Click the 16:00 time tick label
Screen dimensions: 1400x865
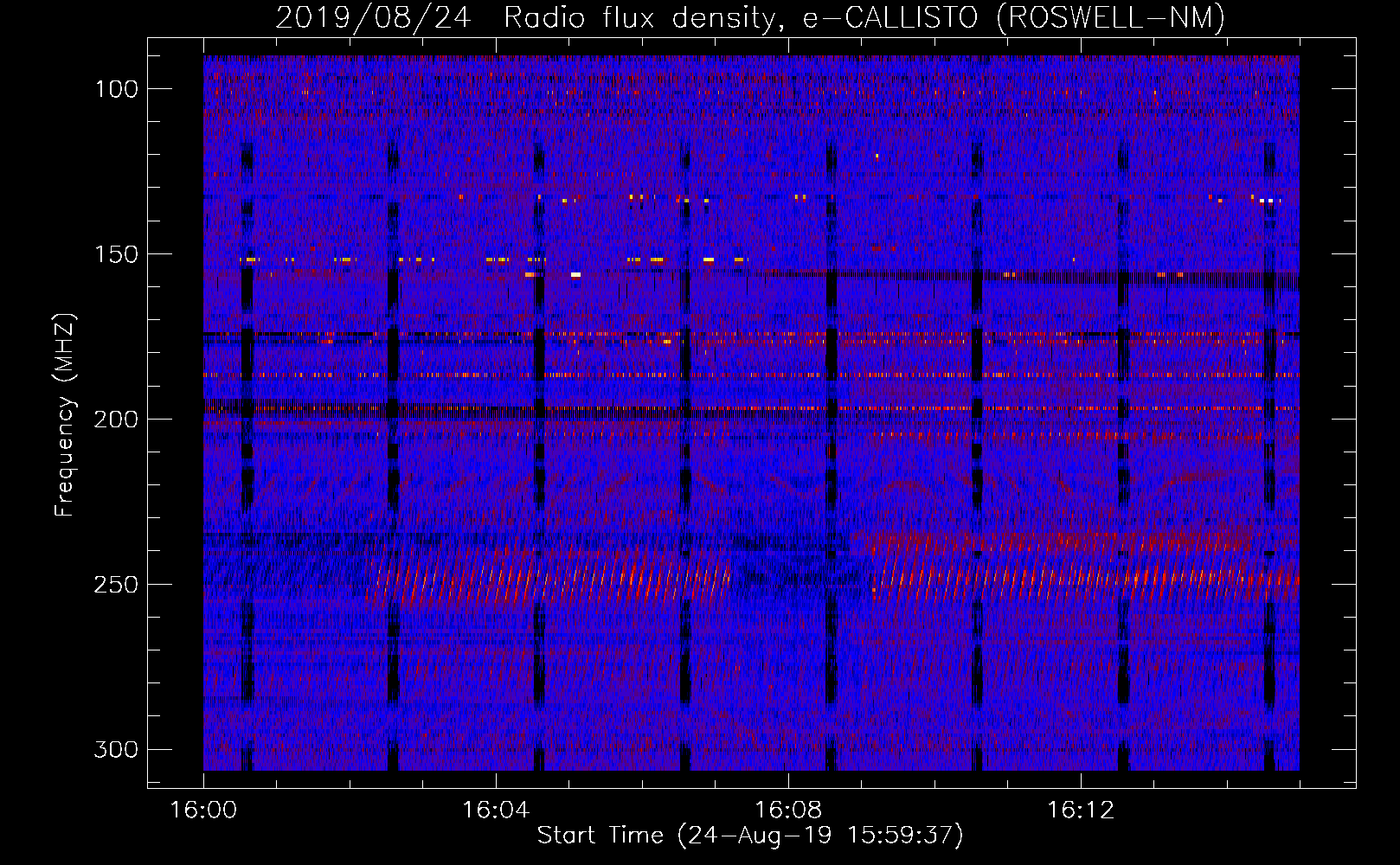pyautogui.click(x=203, y=811)
